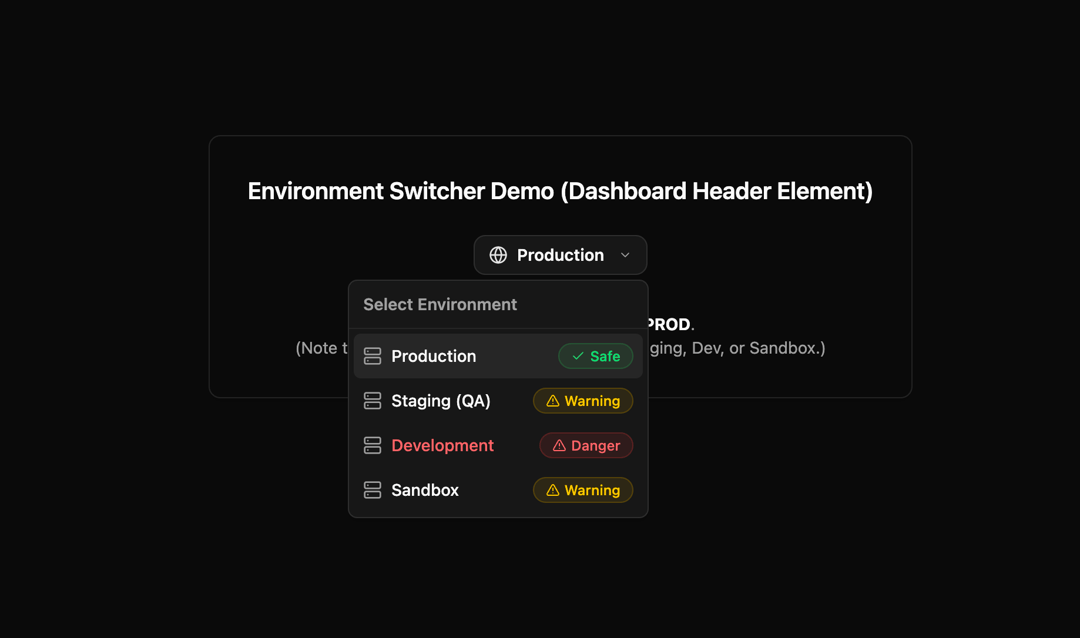Select Production from environment list
The image size is (1080, 638).
click(498, 356)
